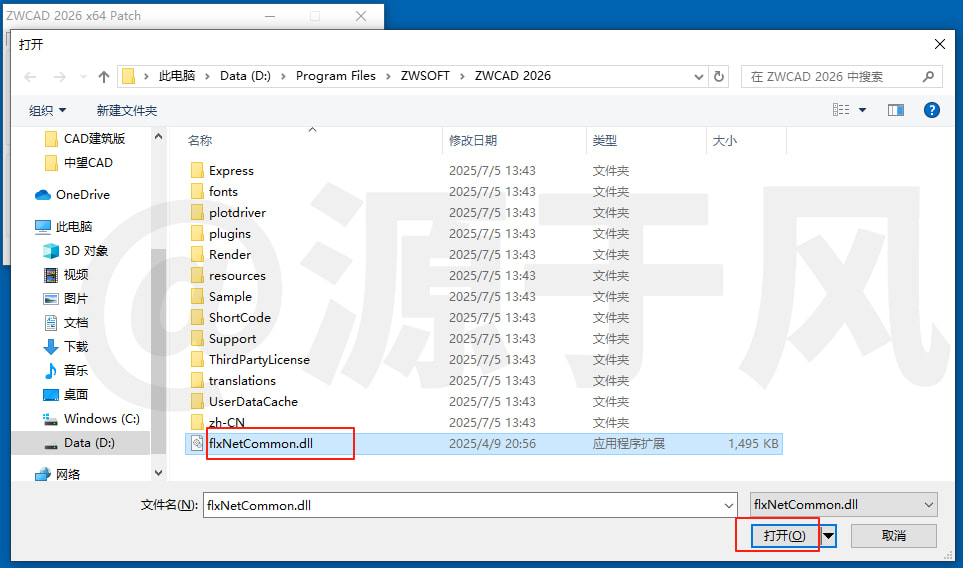Click the search magnifier icon

click(x=928, y=77)
